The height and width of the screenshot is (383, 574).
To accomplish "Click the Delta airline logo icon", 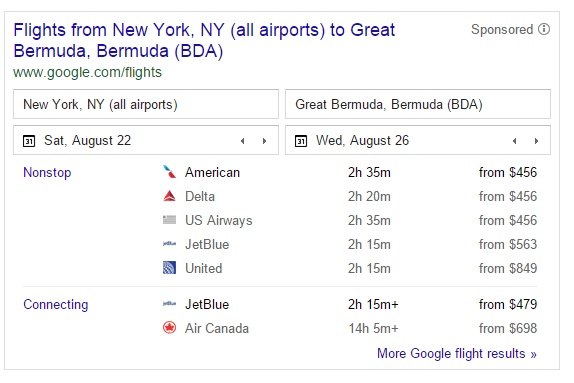I will [169, 196].
